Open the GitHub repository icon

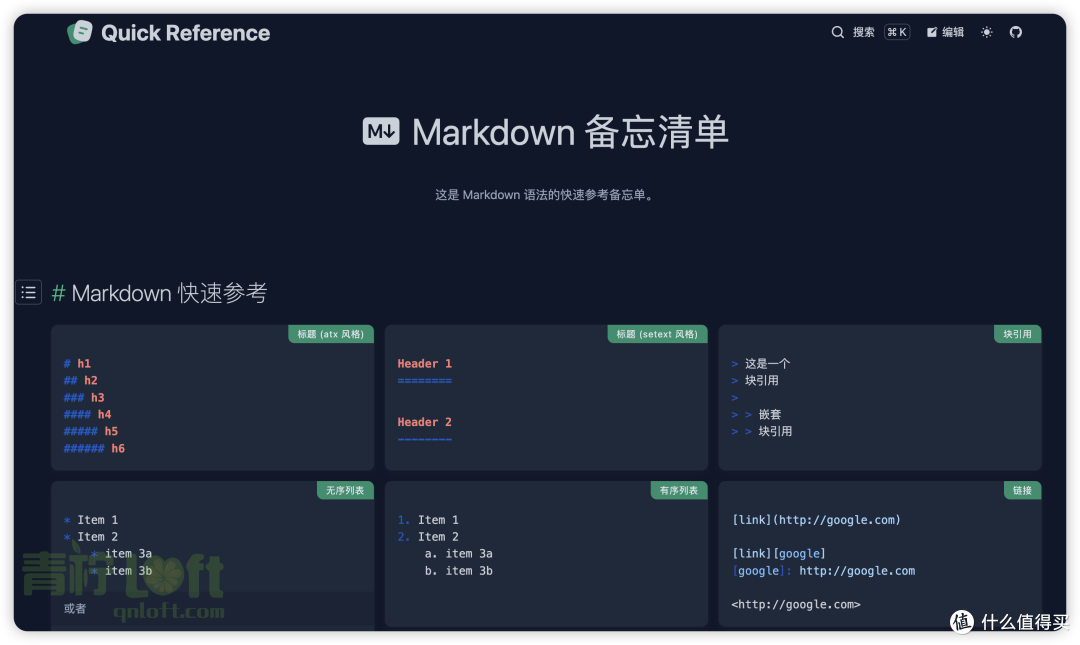pos(1015,32)
